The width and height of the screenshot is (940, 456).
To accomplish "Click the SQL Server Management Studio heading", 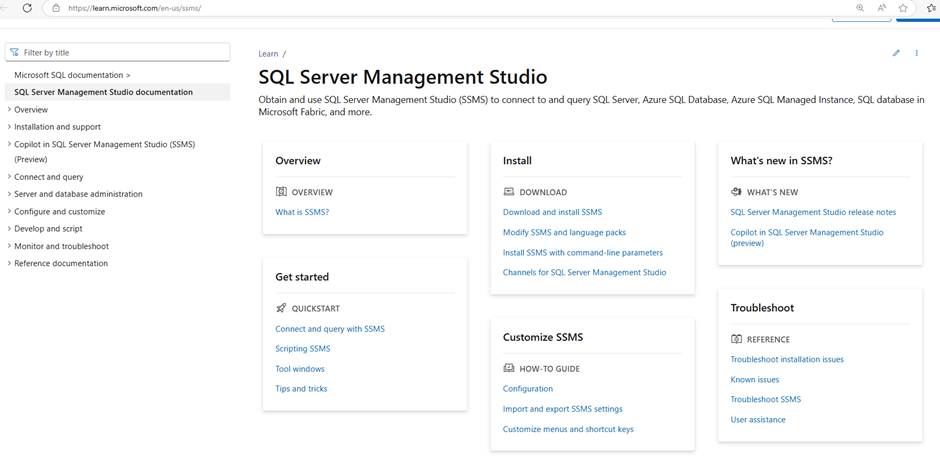I will (x=403, y=77).
